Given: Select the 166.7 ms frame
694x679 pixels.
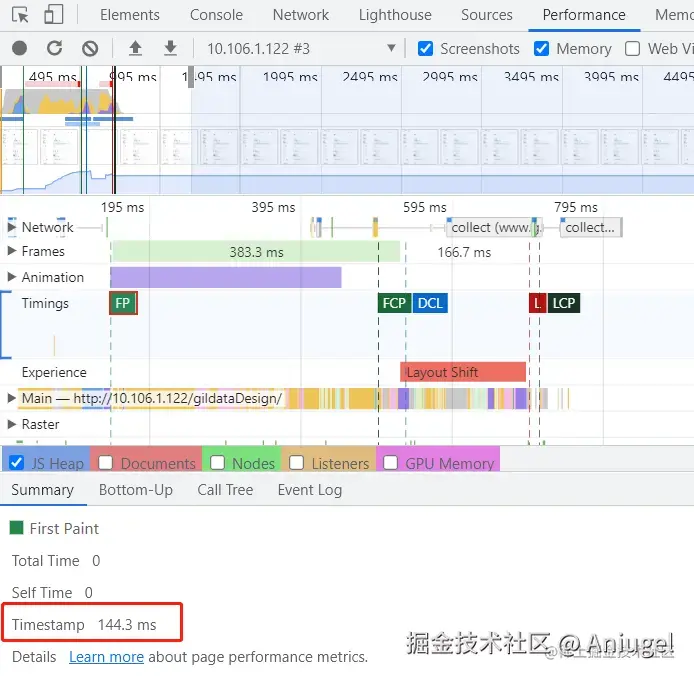Looking at the screenshot, I should [464, 252].
